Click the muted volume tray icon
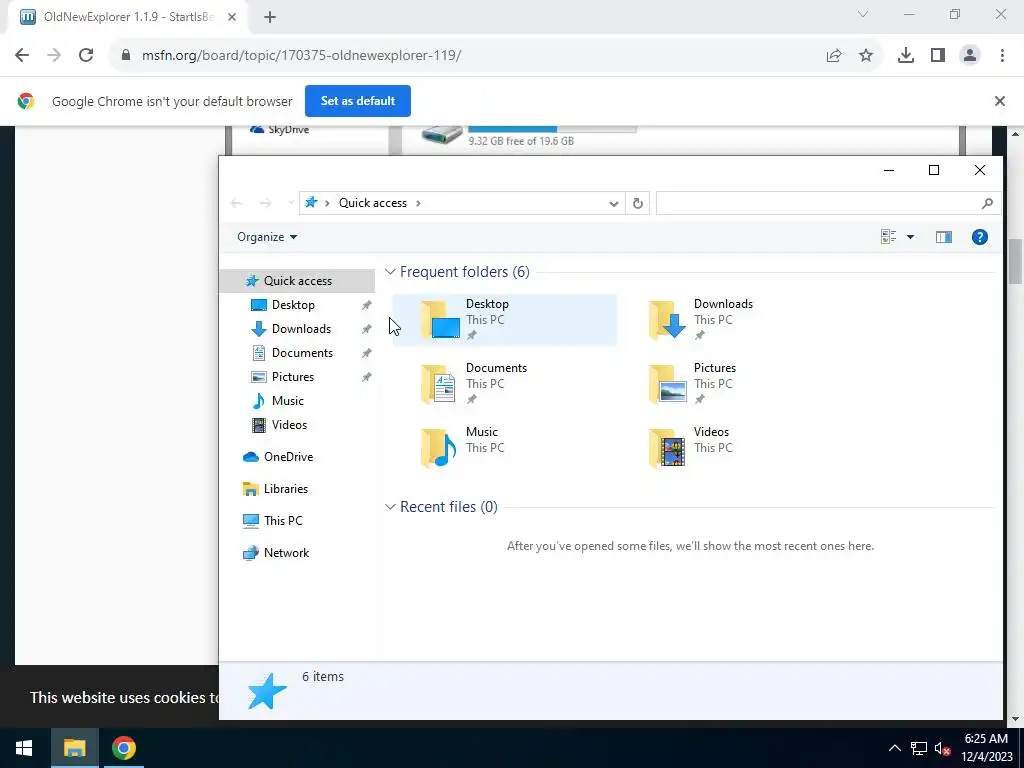This screenshot has height=768, width=1024. click(942, 748)
